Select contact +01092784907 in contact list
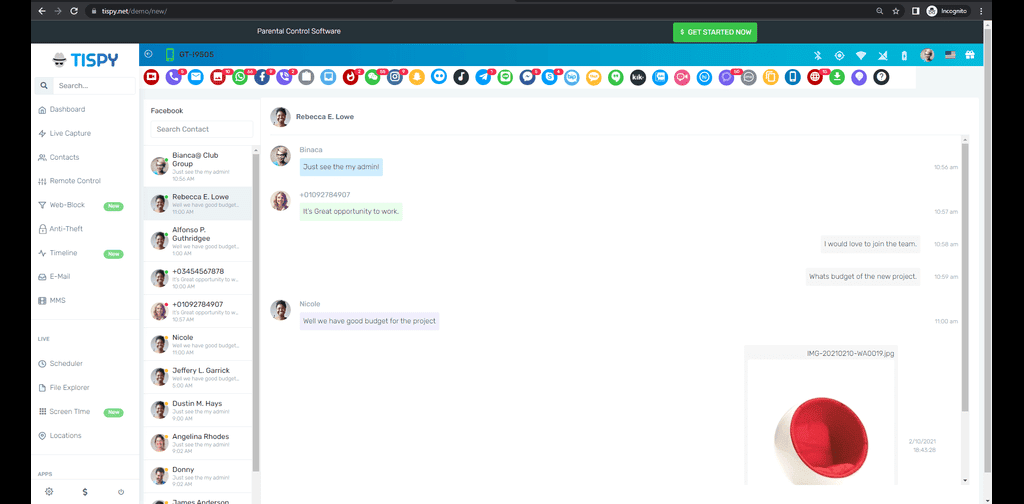Screen dimensions: 1024x504 198,311
